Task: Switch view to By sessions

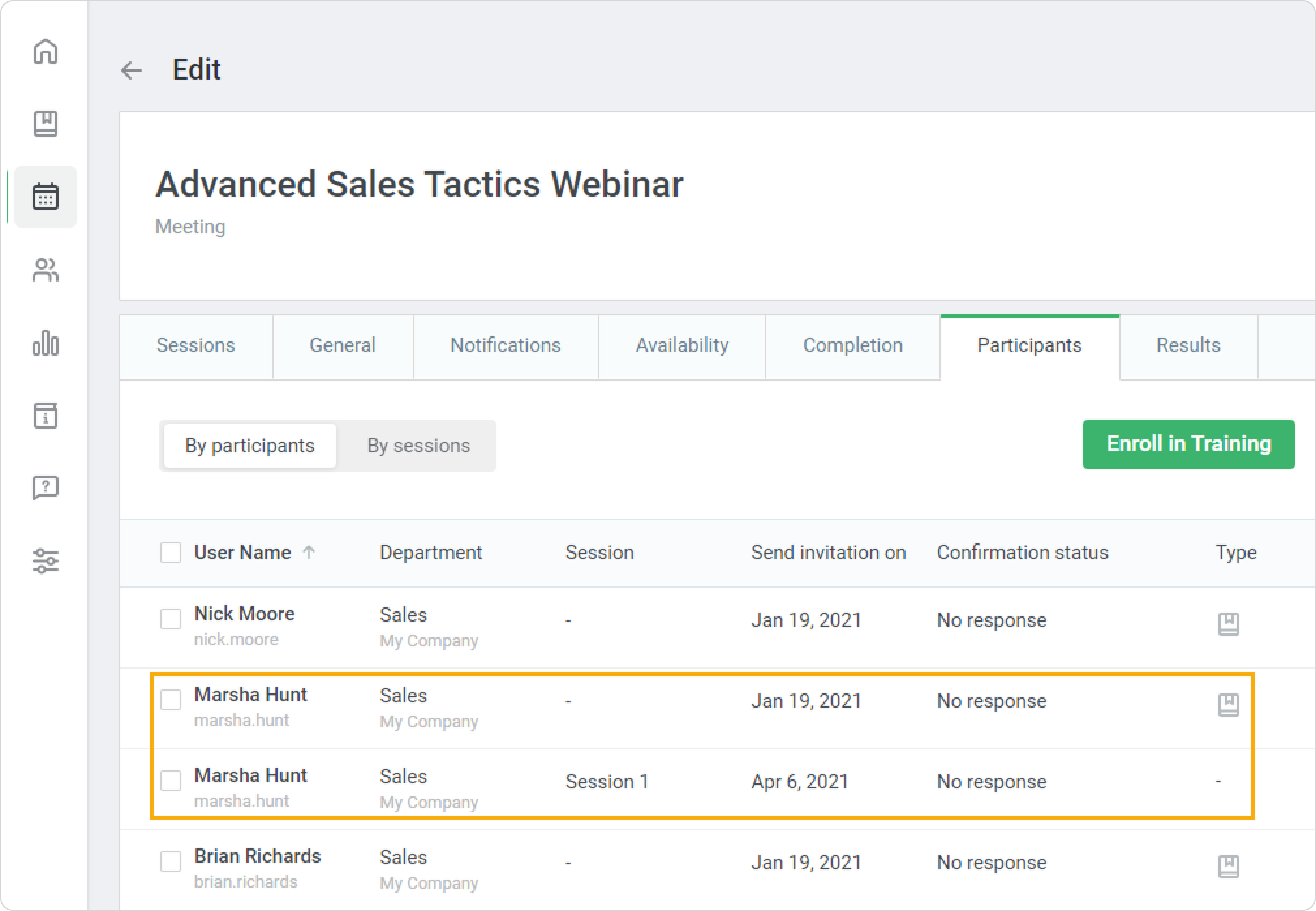Action: pos(418,446)
